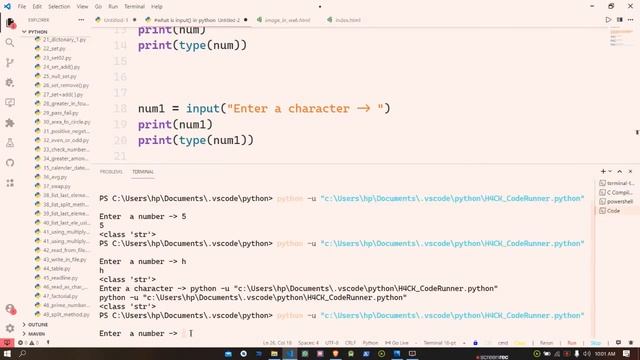Viewport: 640px width, 360px height.
Task: Open Brave browser from the taskbar
Action: point(336,353)
